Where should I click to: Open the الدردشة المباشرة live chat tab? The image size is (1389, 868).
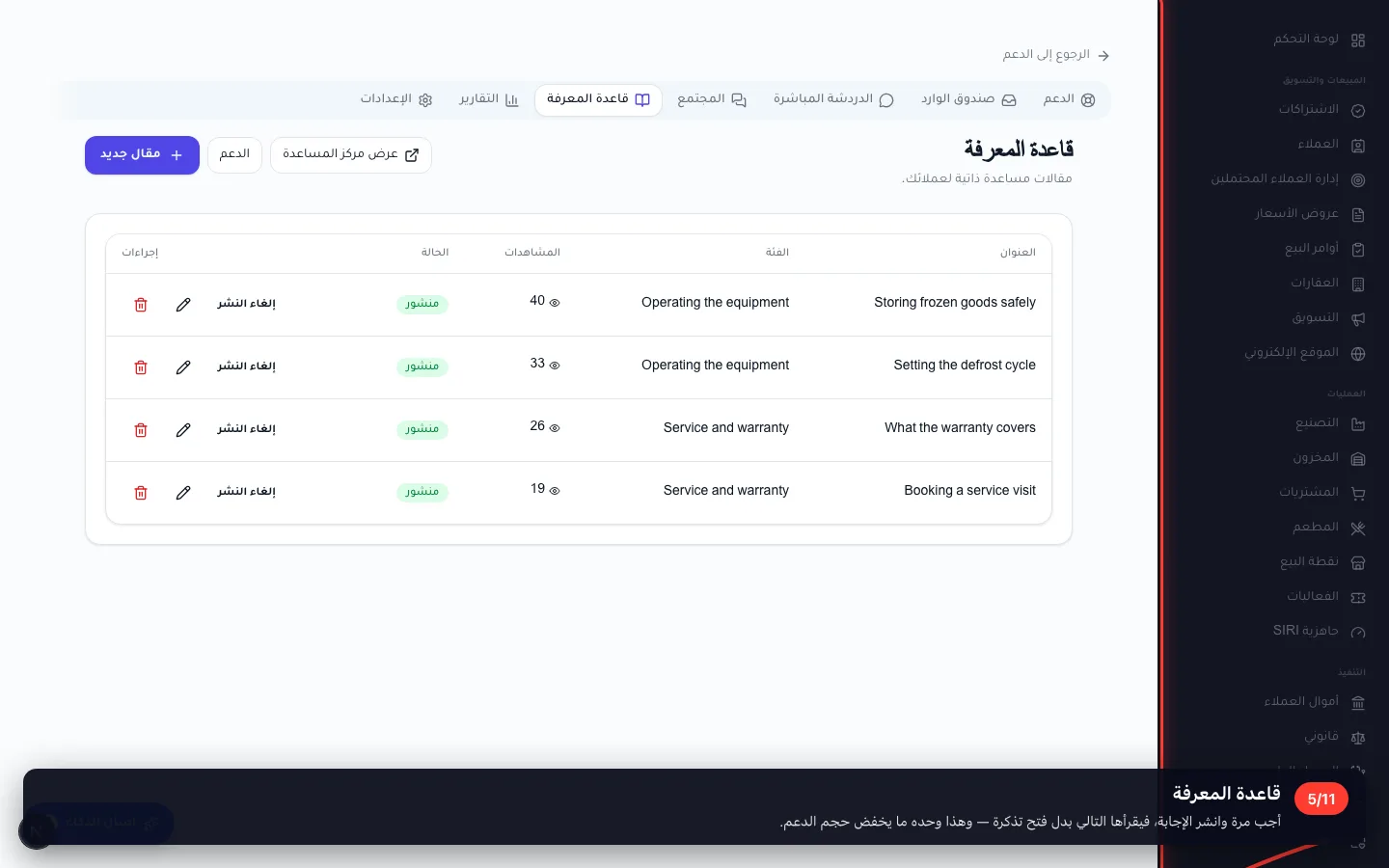[x=833, y=99]
